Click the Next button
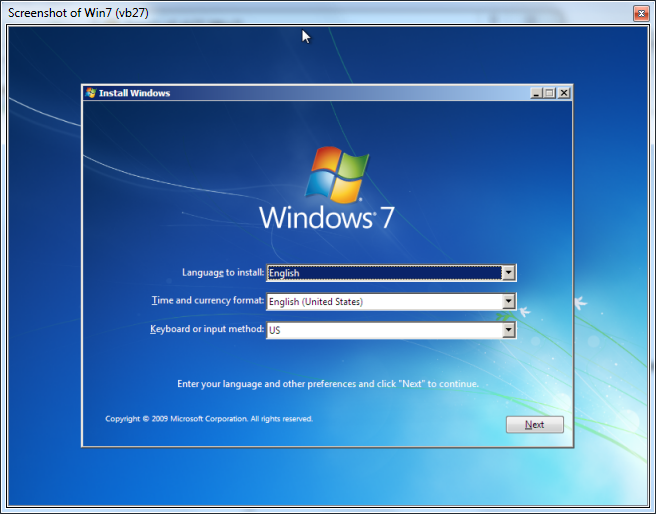Image resolution: width=656 pixels, height=514 pixels. click(535, 424)
